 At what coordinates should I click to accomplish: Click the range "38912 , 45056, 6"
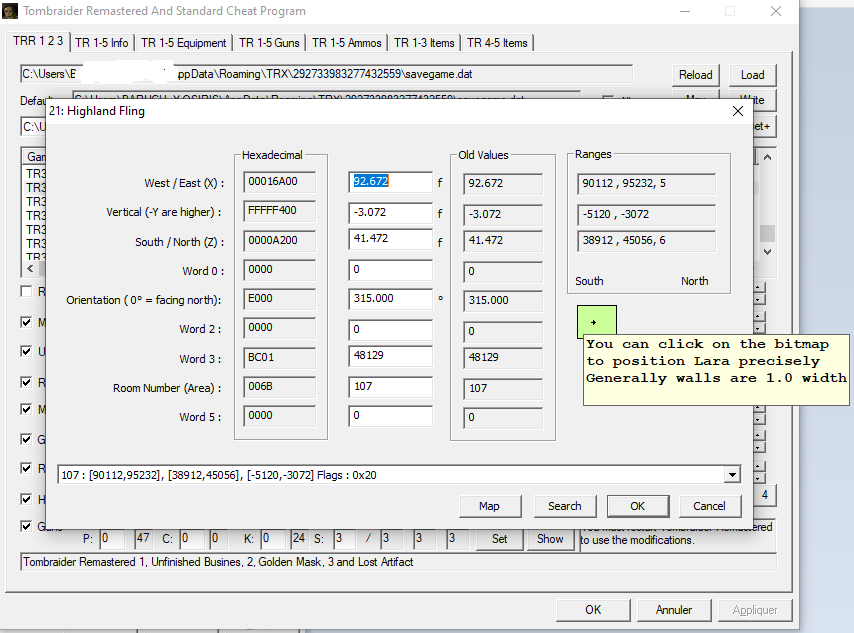click(646, 241)
